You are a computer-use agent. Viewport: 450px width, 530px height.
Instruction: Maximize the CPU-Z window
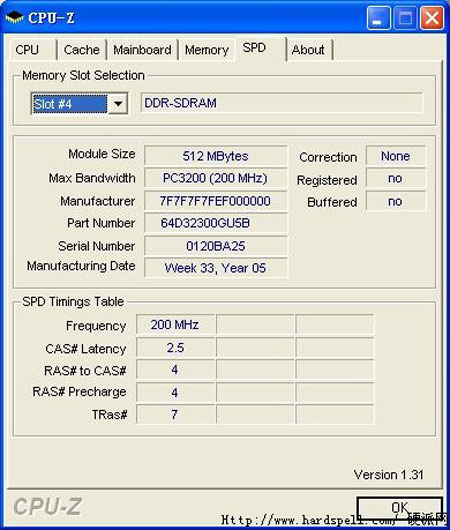pos(405,17)
